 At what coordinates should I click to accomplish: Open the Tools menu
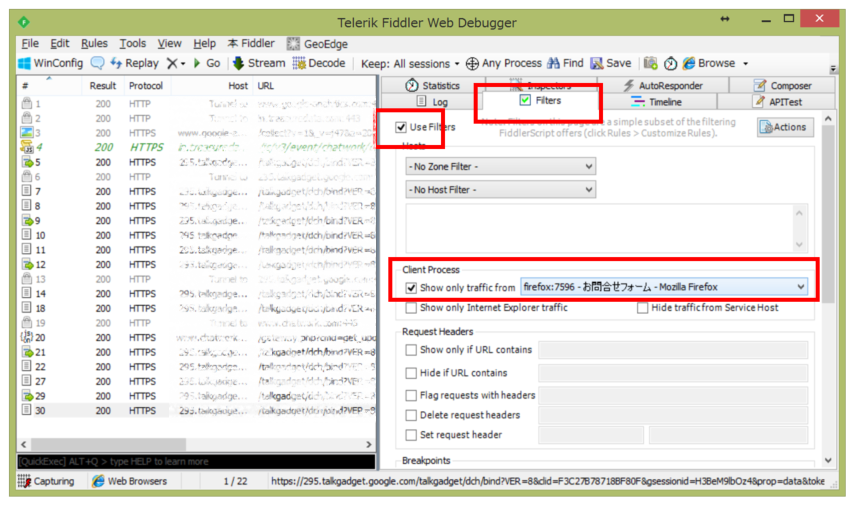[x=132, y=44]
